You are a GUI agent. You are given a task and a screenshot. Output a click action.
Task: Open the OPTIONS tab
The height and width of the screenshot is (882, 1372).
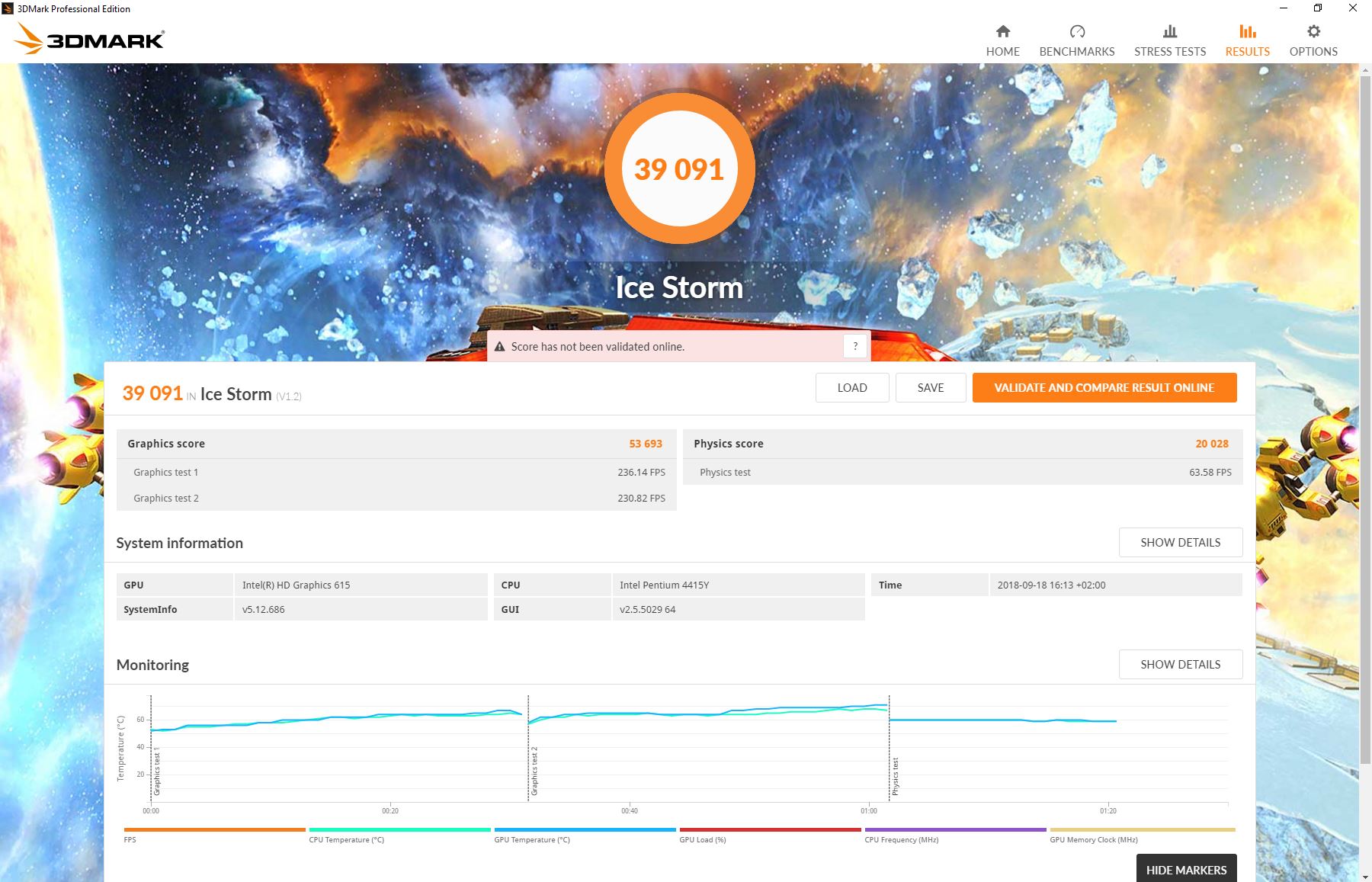point(1313,40)
